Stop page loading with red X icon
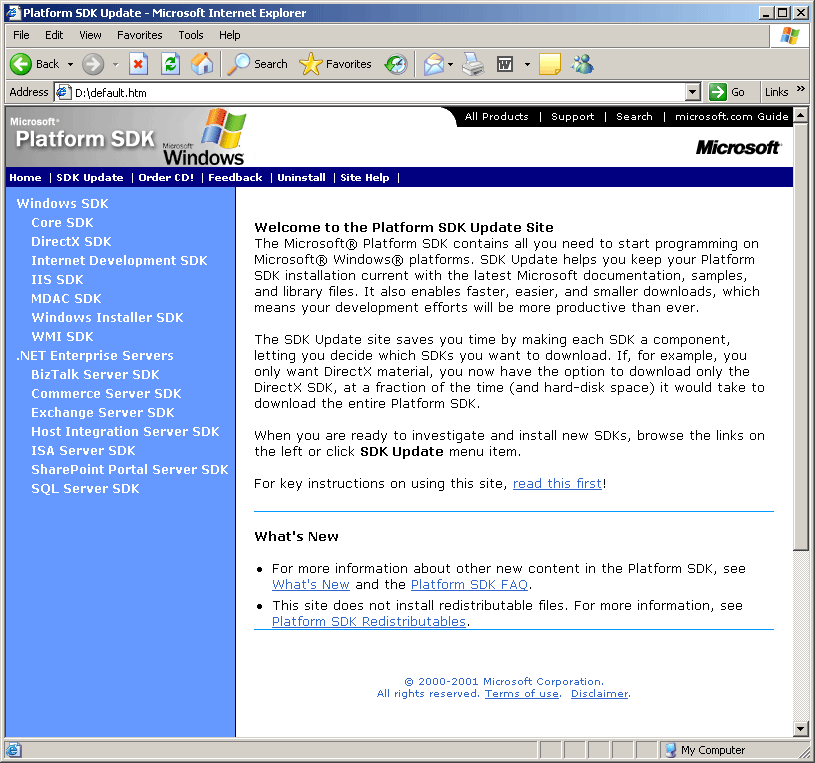This screenshot has height=763, width=815. 138,64
